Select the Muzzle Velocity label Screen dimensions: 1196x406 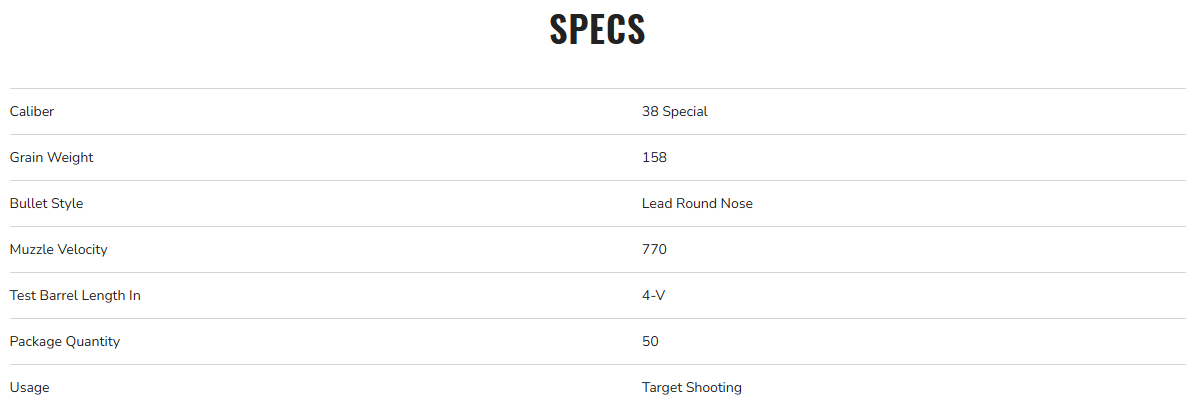[x=58, y=250]
